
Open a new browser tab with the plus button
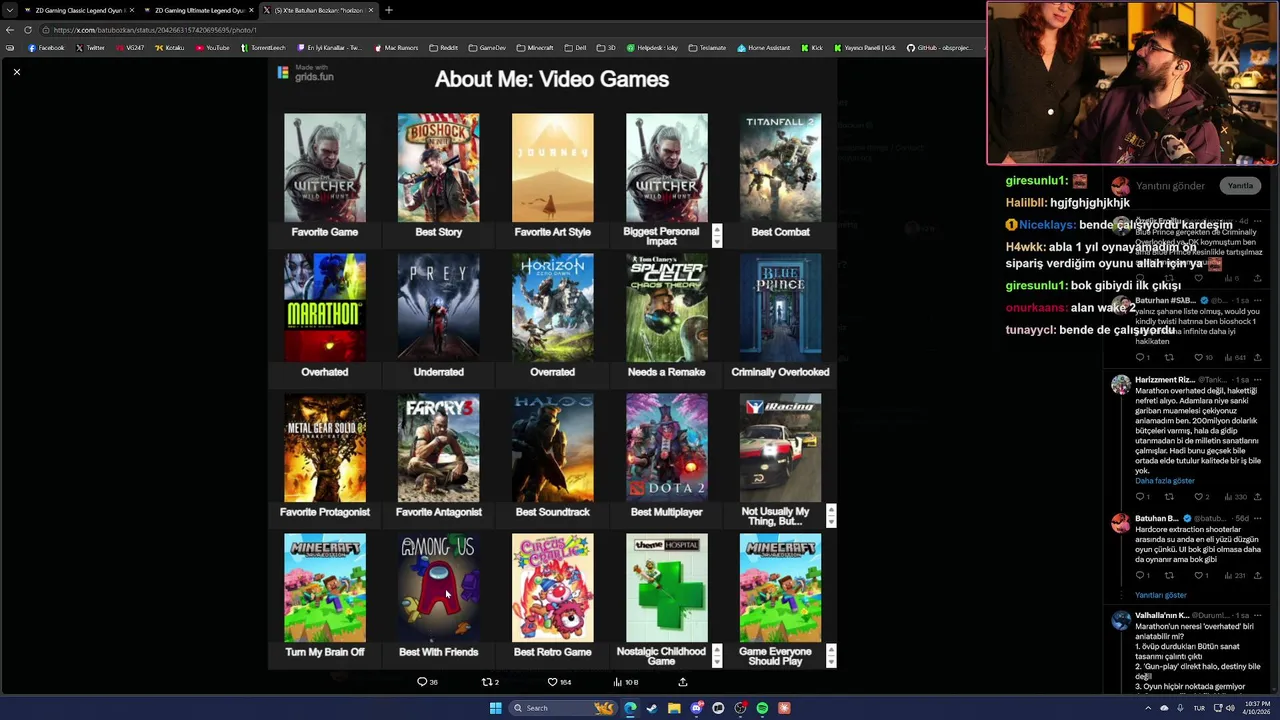pyautogui.click(x=389, y=10)
